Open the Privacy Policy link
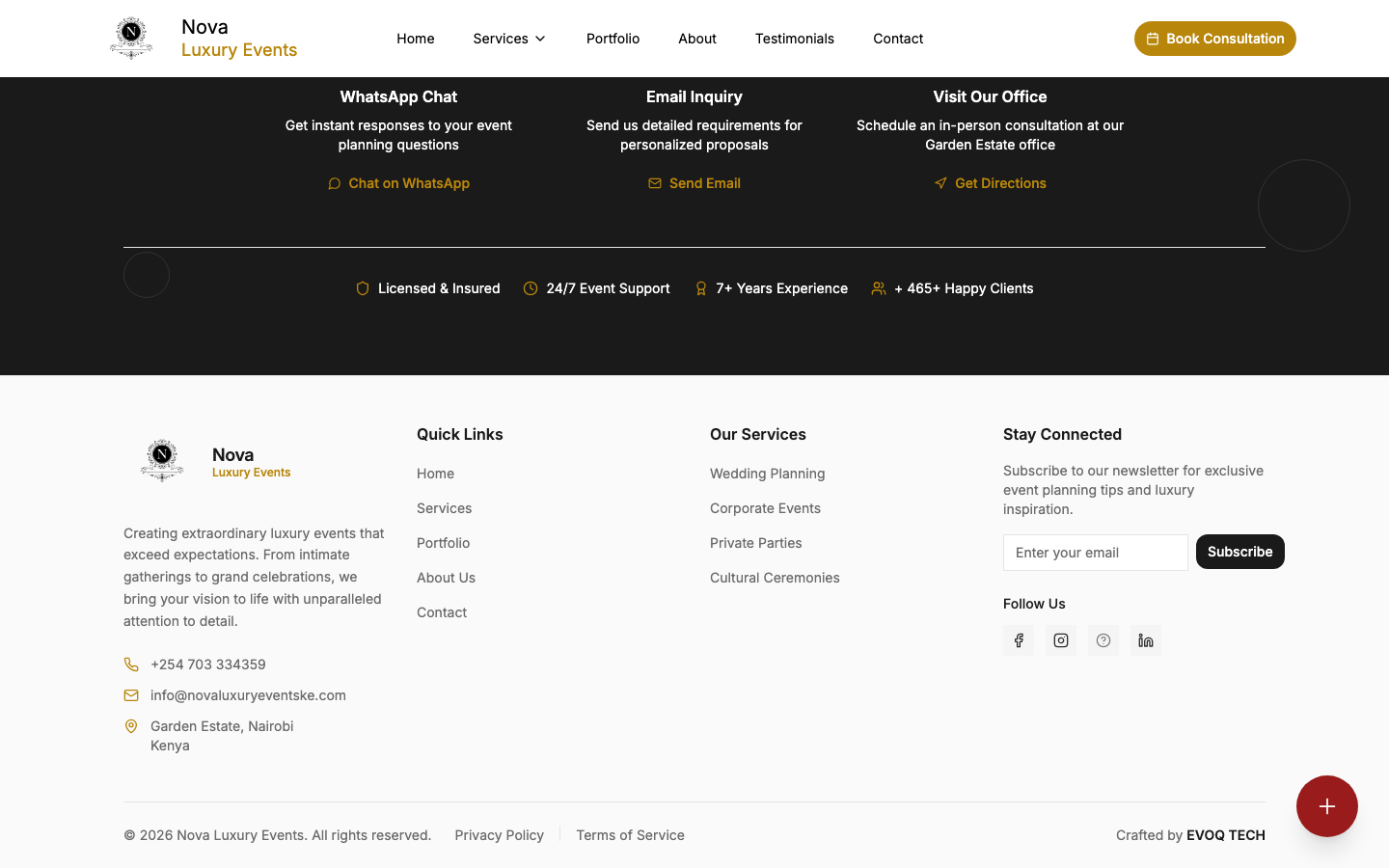The image size is (1389, 868). (500, 835)
